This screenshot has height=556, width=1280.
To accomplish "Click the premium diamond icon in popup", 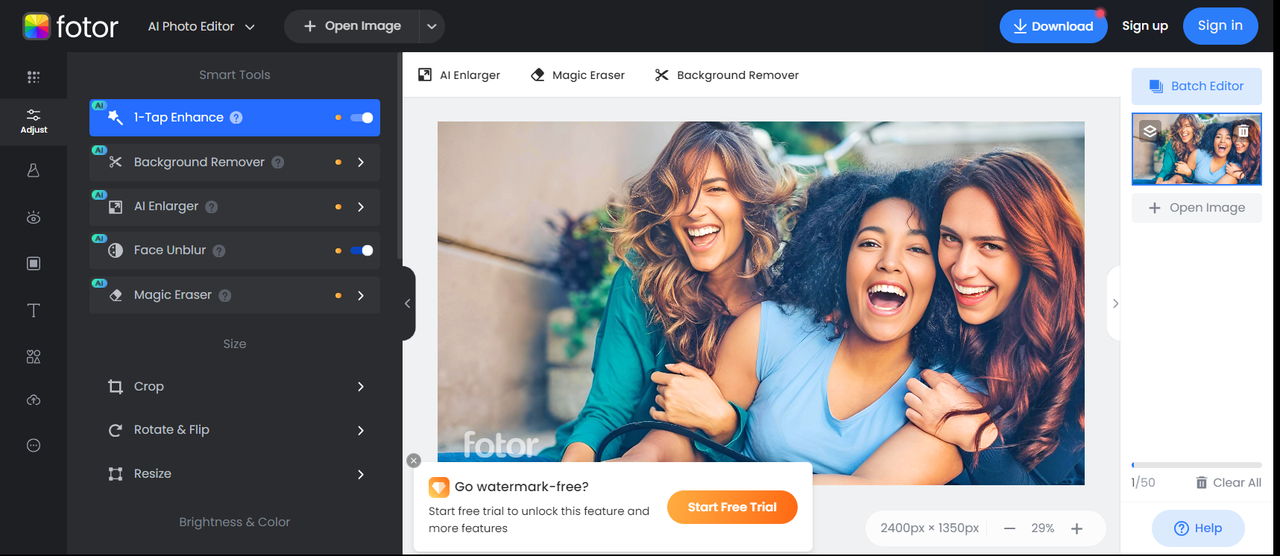I will [x=439, y=487].
